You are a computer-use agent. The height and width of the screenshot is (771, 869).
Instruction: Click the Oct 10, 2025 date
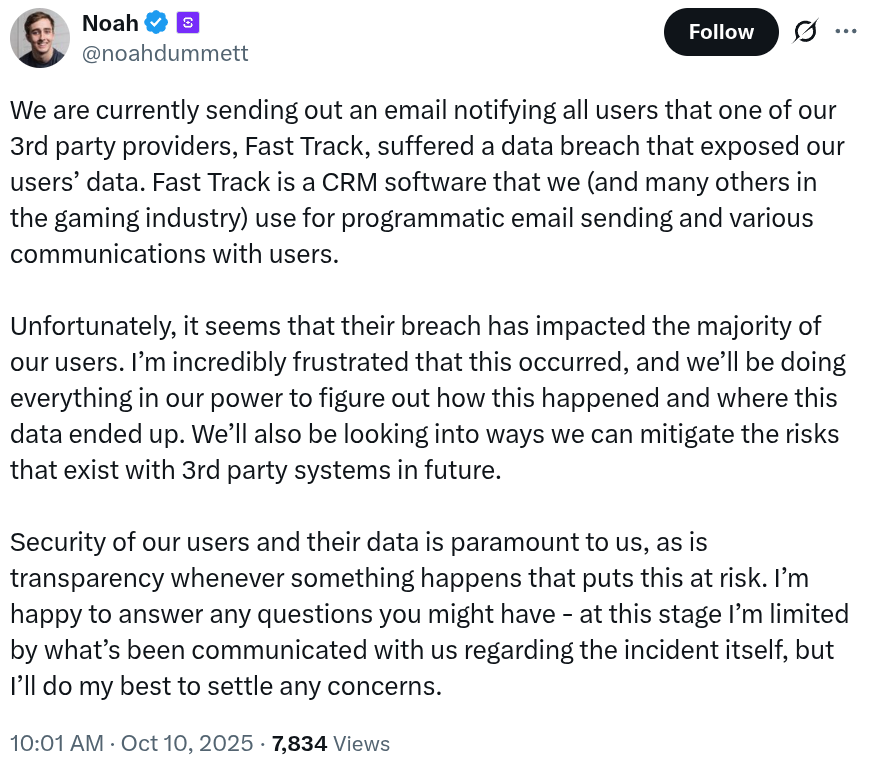point(187,744)
